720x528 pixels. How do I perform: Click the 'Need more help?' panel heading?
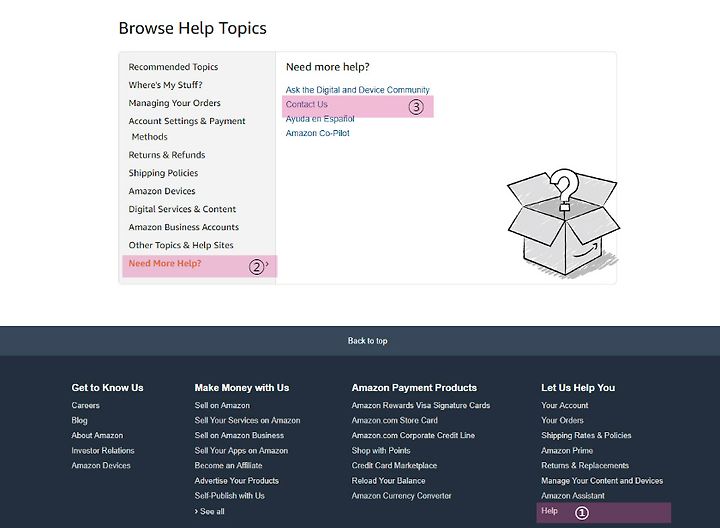(327, 67)
